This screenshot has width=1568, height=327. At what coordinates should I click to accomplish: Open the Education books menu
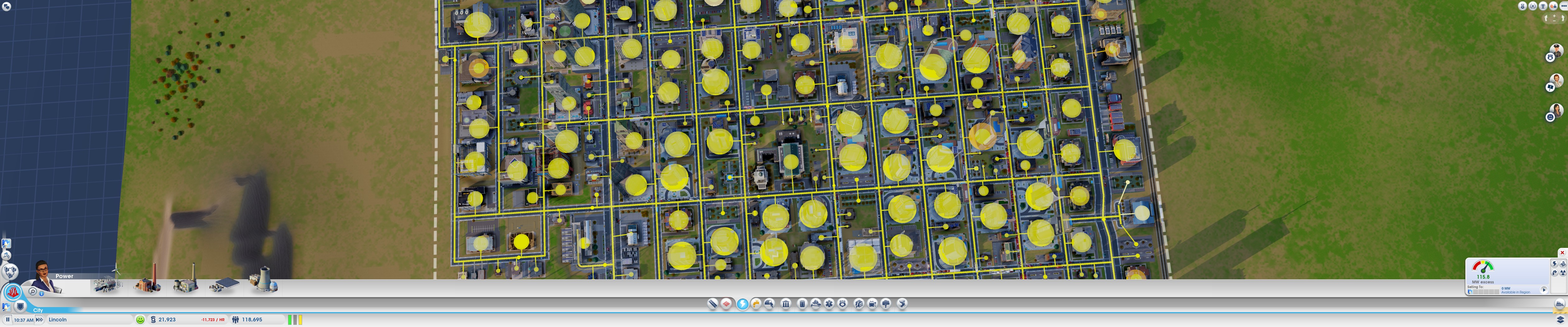pyautogui.click(x=859, y=303)
